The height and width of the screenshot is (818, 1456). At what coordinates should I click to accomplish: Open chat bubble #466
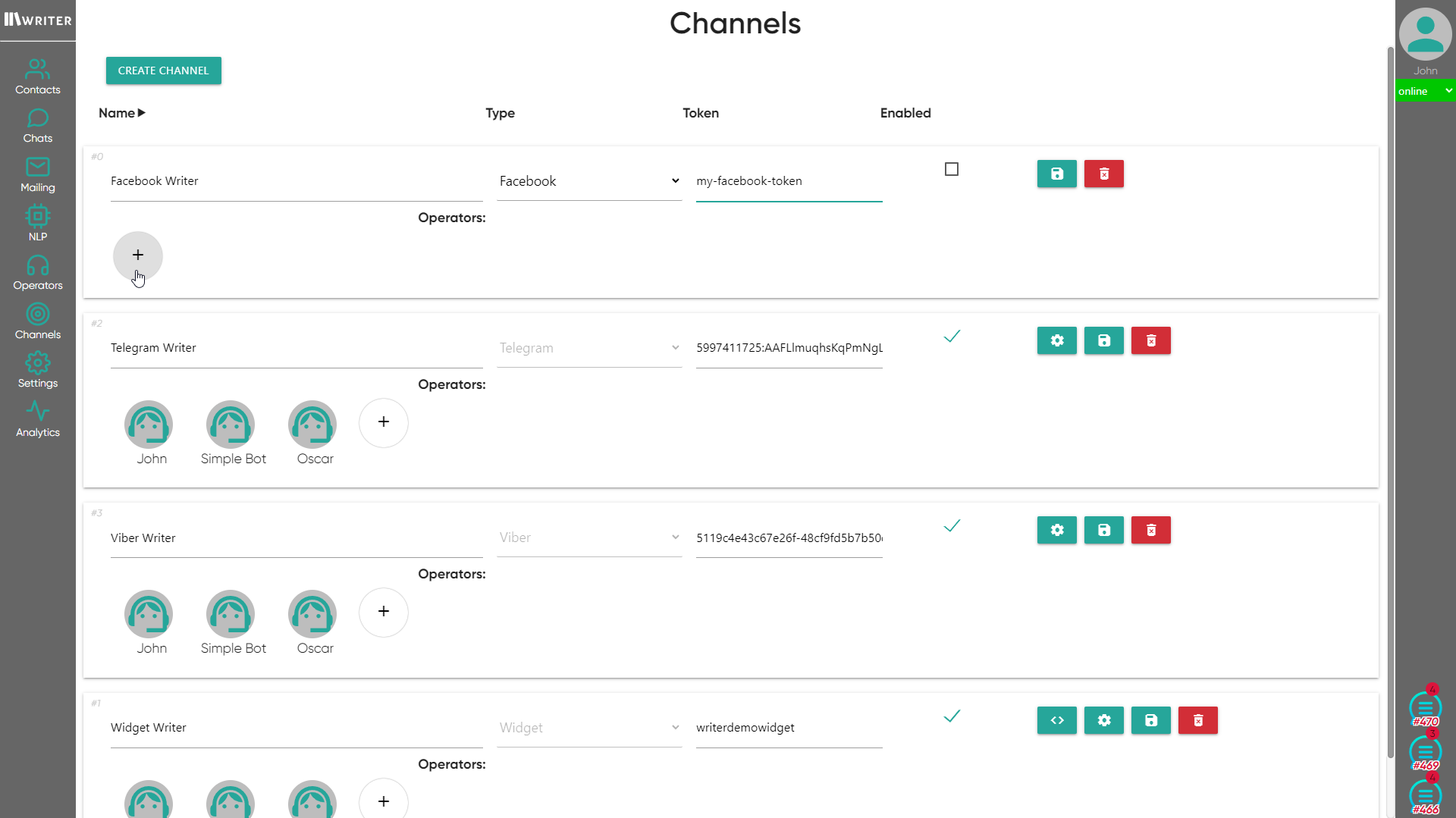tap(1426, 797)
